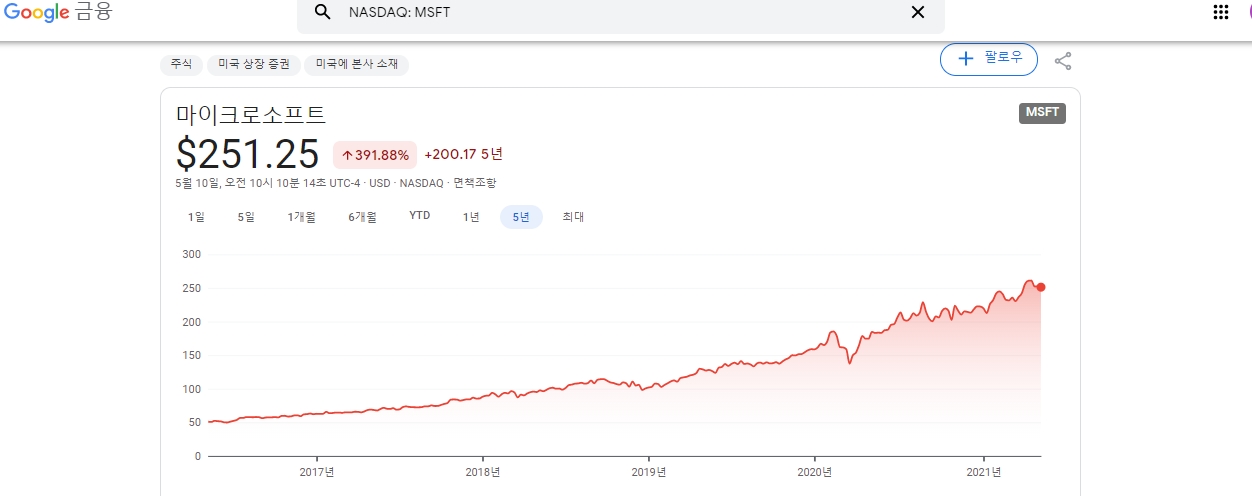Click the 300 y-axis label

click(191, 255)
